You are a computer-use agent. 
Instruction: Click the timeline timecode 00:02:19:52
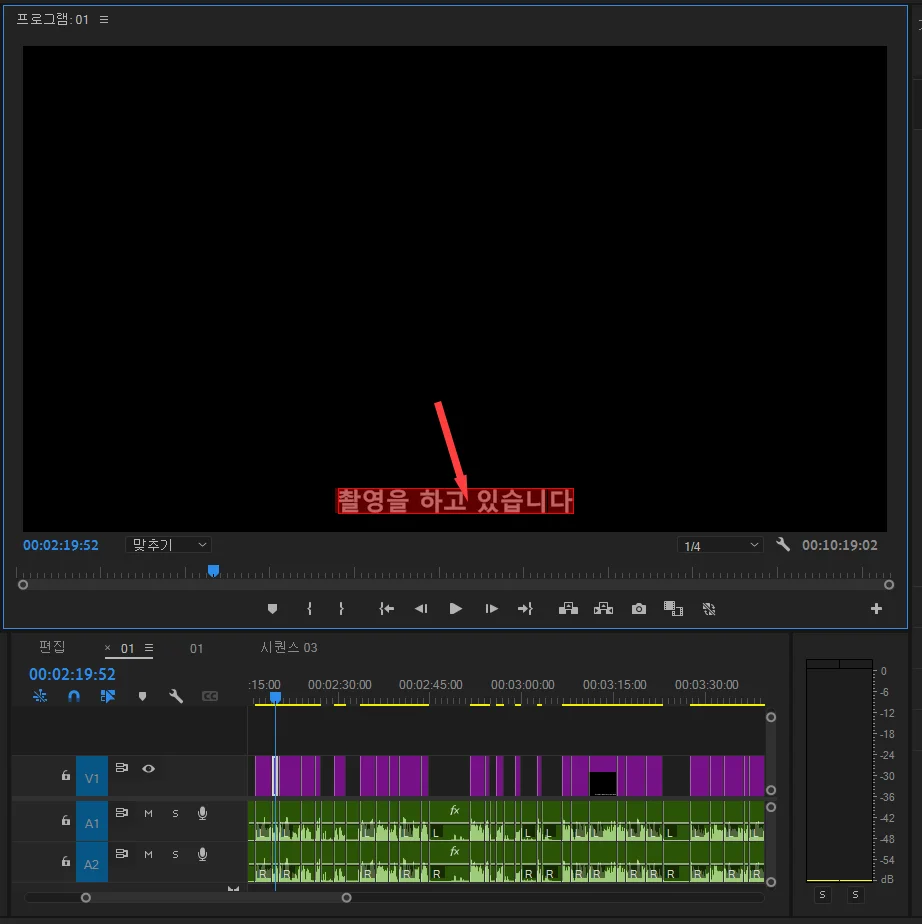(x=72, y=674)
